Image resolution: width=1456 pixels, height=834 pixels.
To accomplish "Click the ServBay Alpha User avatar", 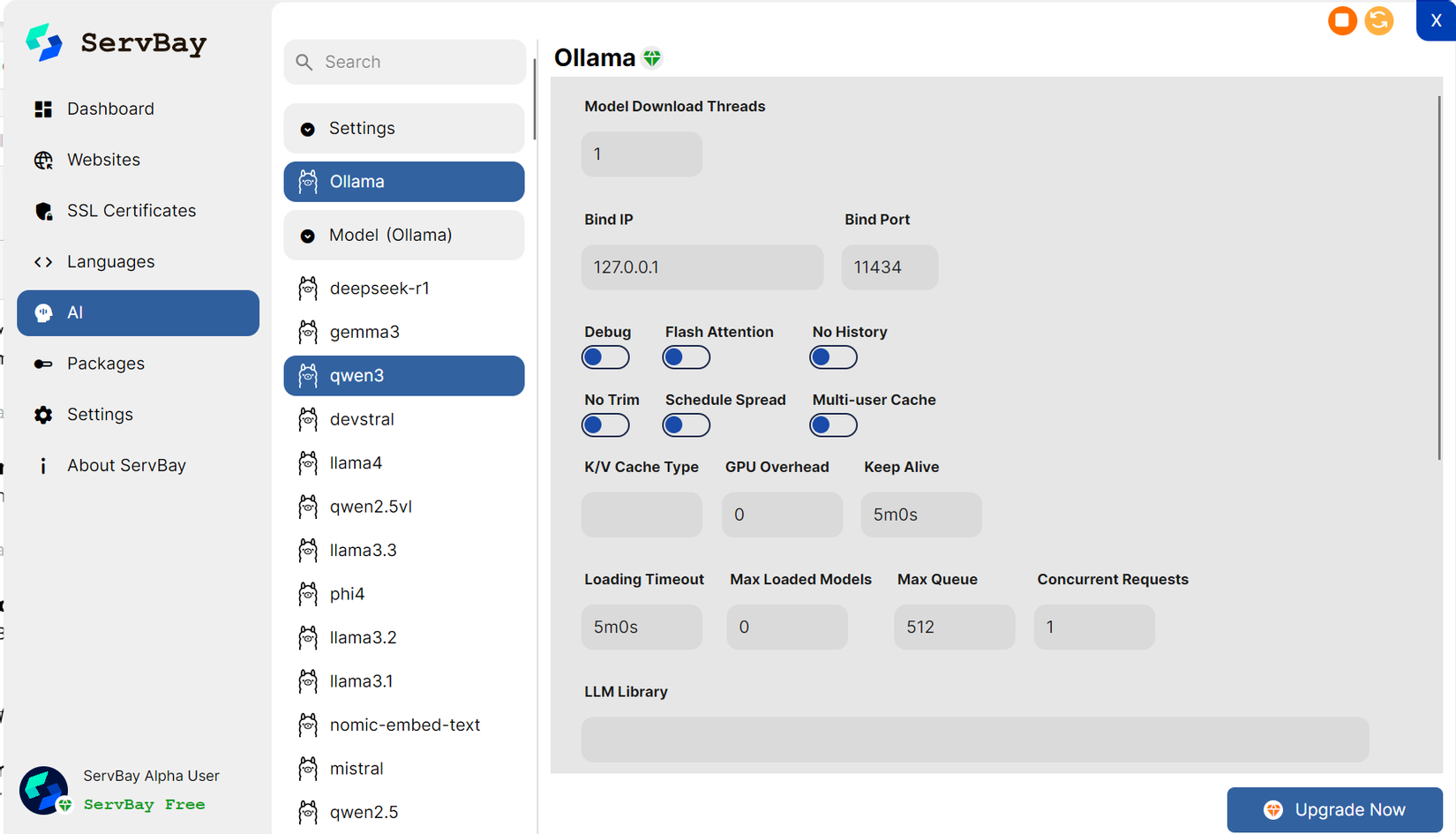I will (x=44, y=790).
